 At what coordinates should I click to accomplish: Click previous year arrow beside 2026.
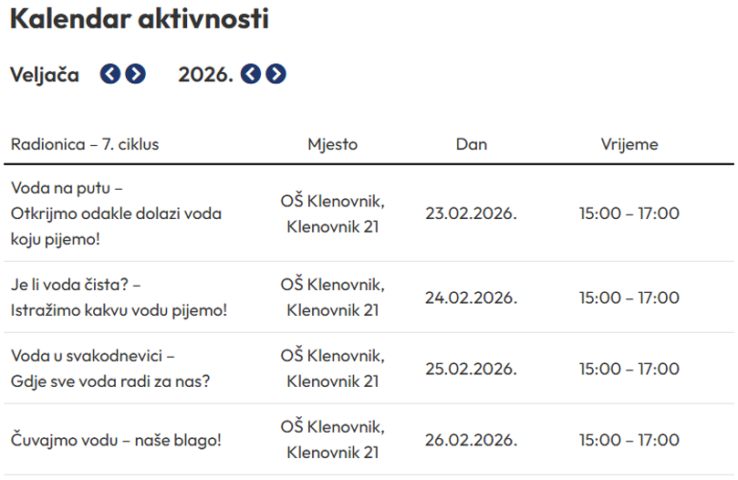coord(251,74)
